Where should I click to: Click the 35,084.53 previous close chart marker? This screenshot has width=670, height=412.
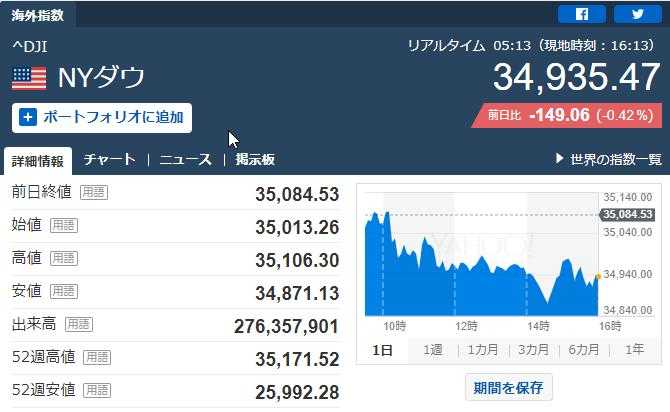pos(627,214)
